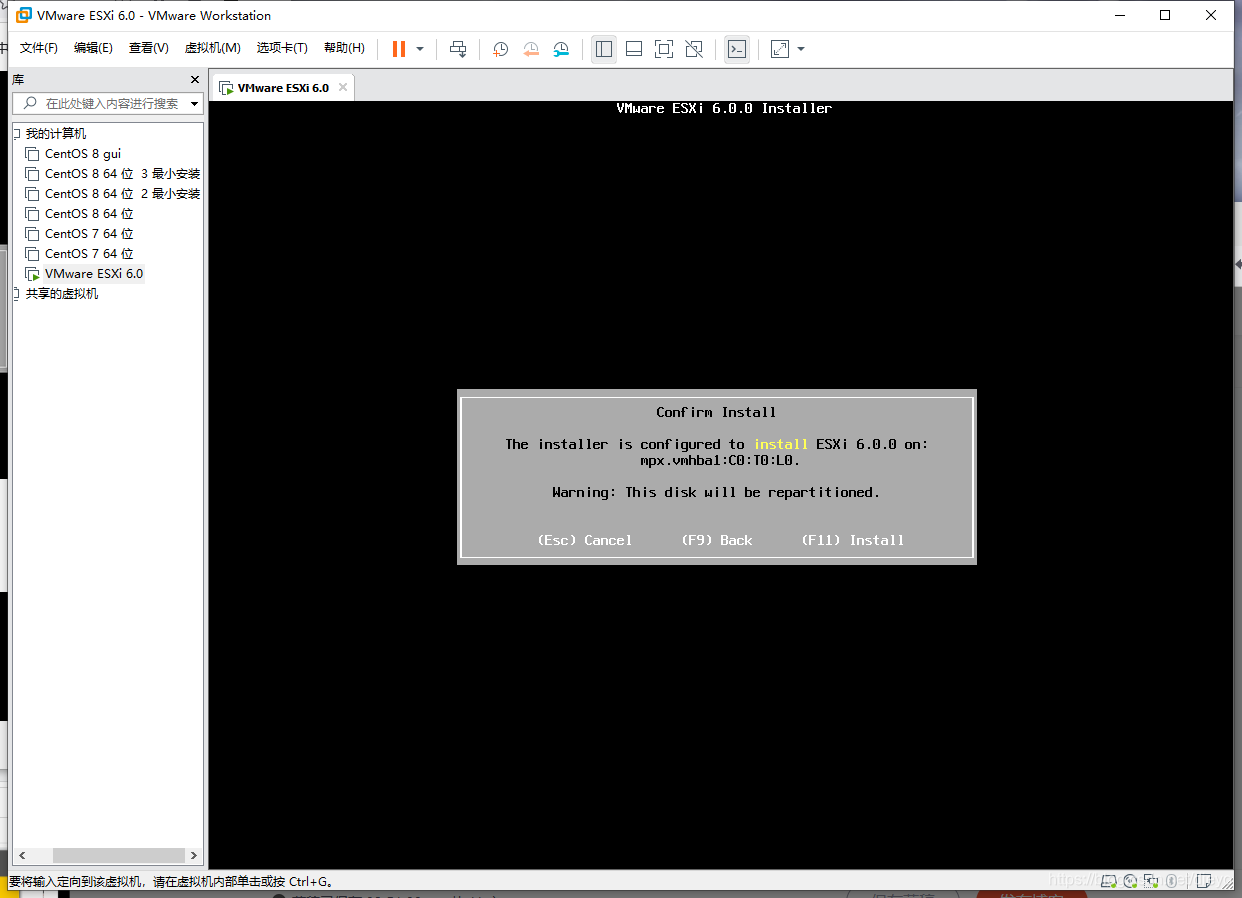The height and width of the screenshot is (898, 1242).
Task: Close the VMware ESXi 6.0 tab
Action: pyautogui.click(x=343, y=87)
